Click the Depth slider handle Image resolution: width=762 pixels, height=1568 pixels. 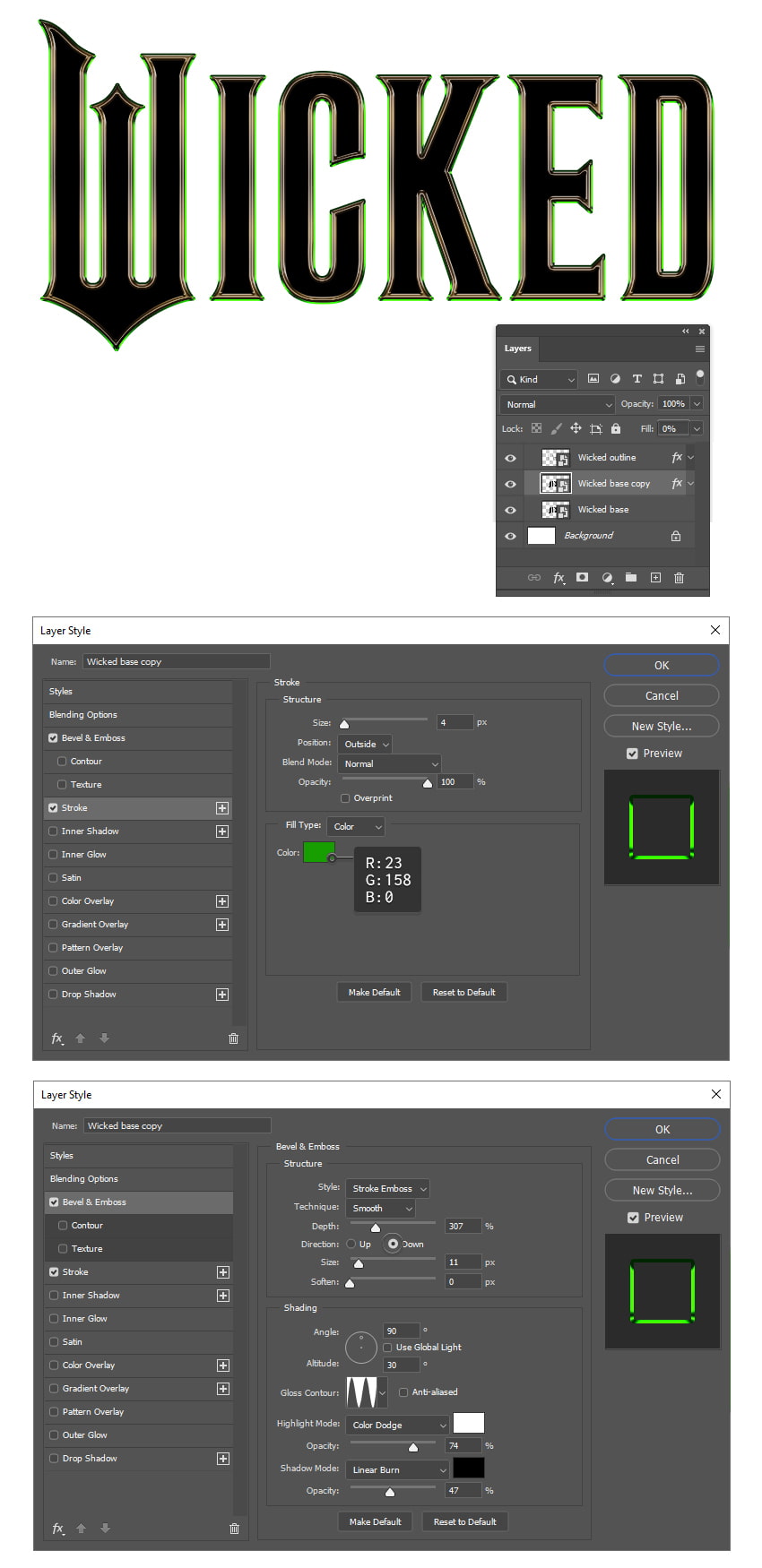(x=376, y=1228)
